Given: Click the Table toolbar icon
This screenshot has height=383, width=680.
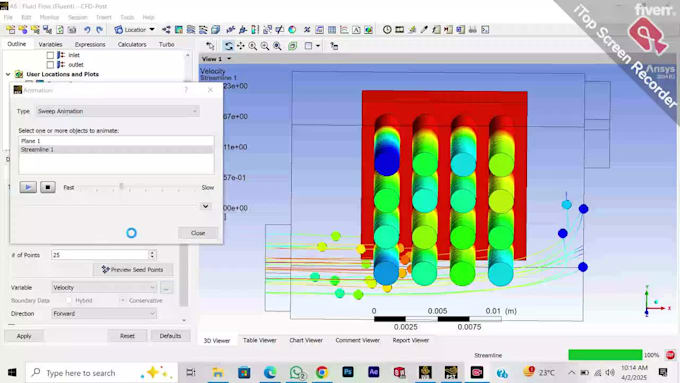Looking at the screenshot, I should [x=332, y=29].
